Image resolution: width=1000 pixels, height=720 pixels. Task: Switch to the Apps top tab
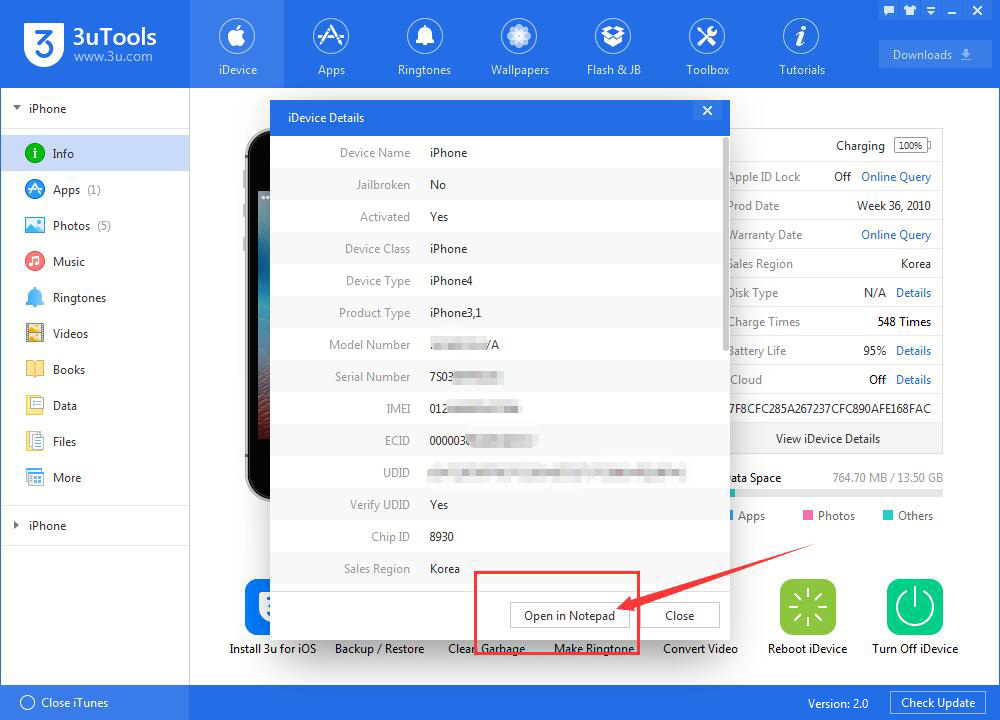point(331,47)
